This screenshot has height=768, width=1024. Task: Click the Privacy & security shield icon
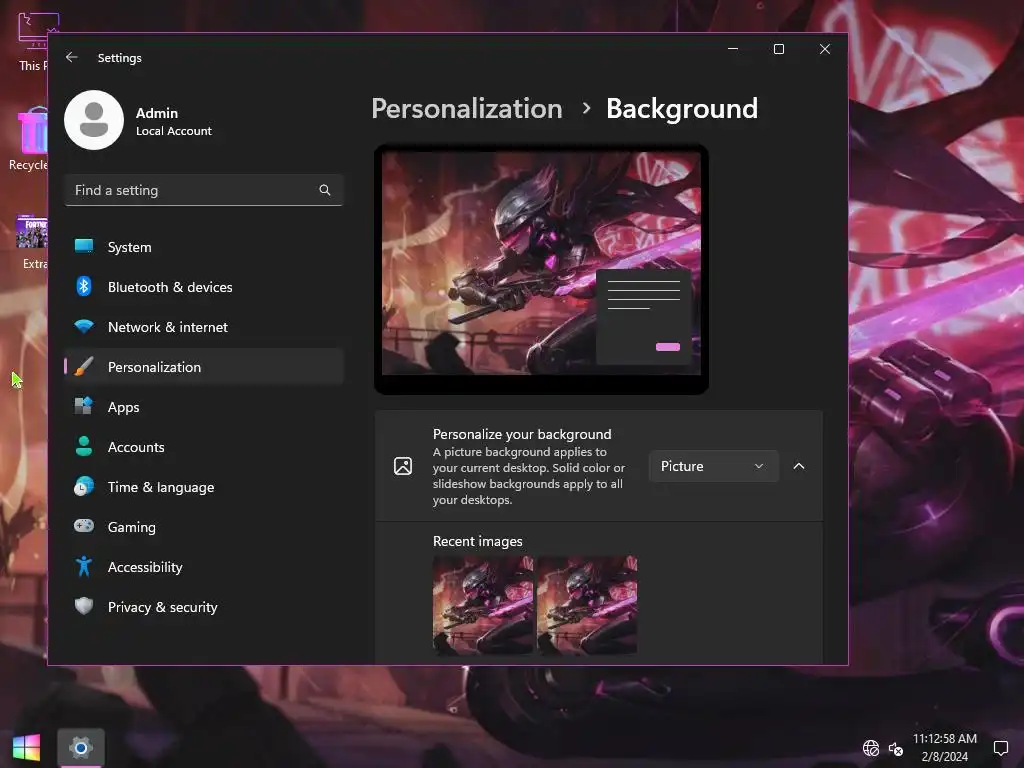[84, 606]
